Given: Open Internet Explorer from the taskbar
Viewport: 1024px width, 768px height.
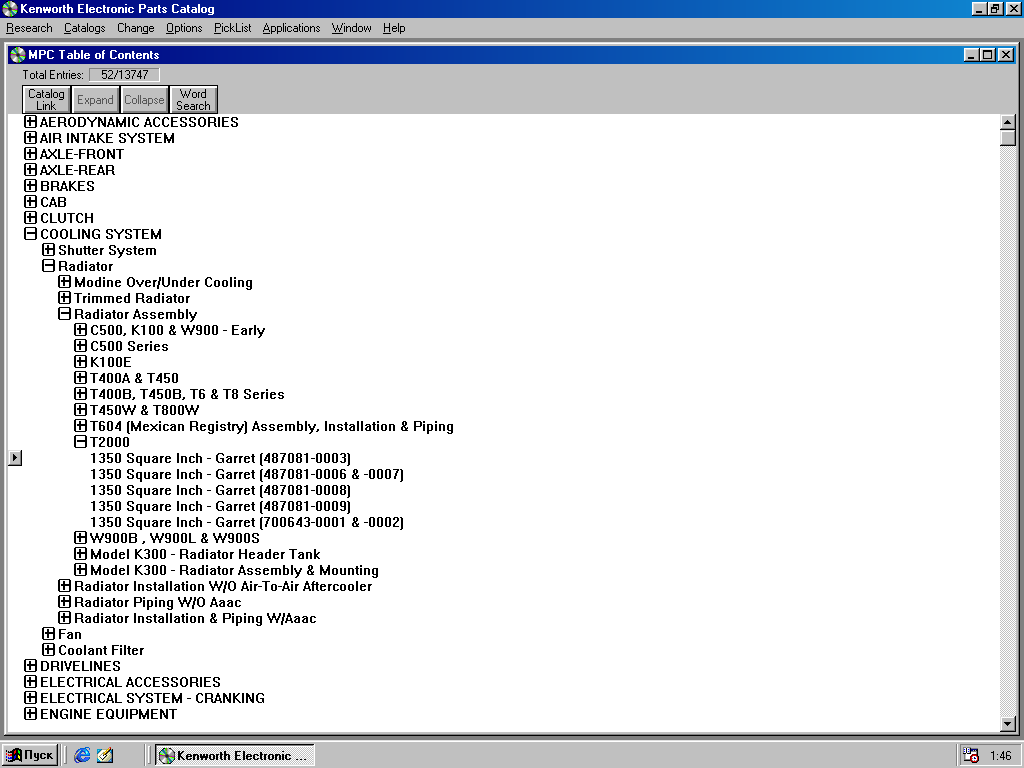Looking at the screenshot, I should (x=82, y=755).
